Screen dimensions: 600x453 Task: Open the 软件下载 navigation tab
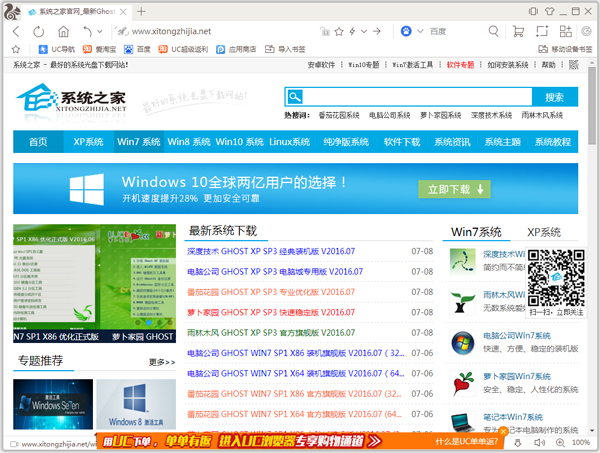pos(402,142)
